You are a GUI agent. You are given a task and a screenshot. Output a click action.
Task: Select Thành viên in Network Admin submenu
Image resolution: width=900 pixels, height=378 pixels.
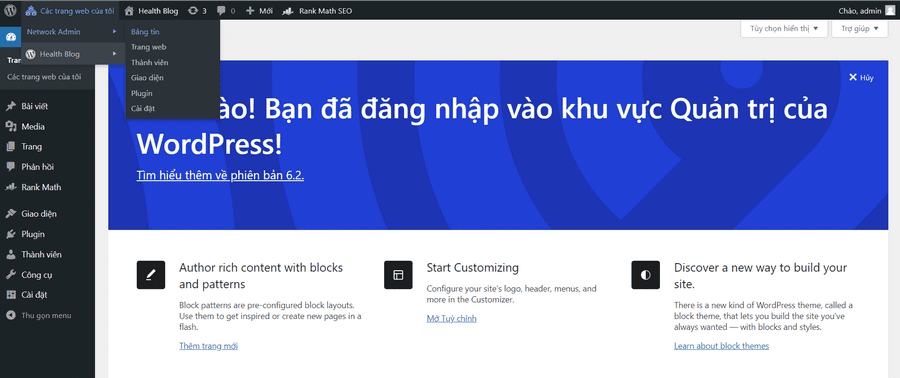(x=150, y=62)
